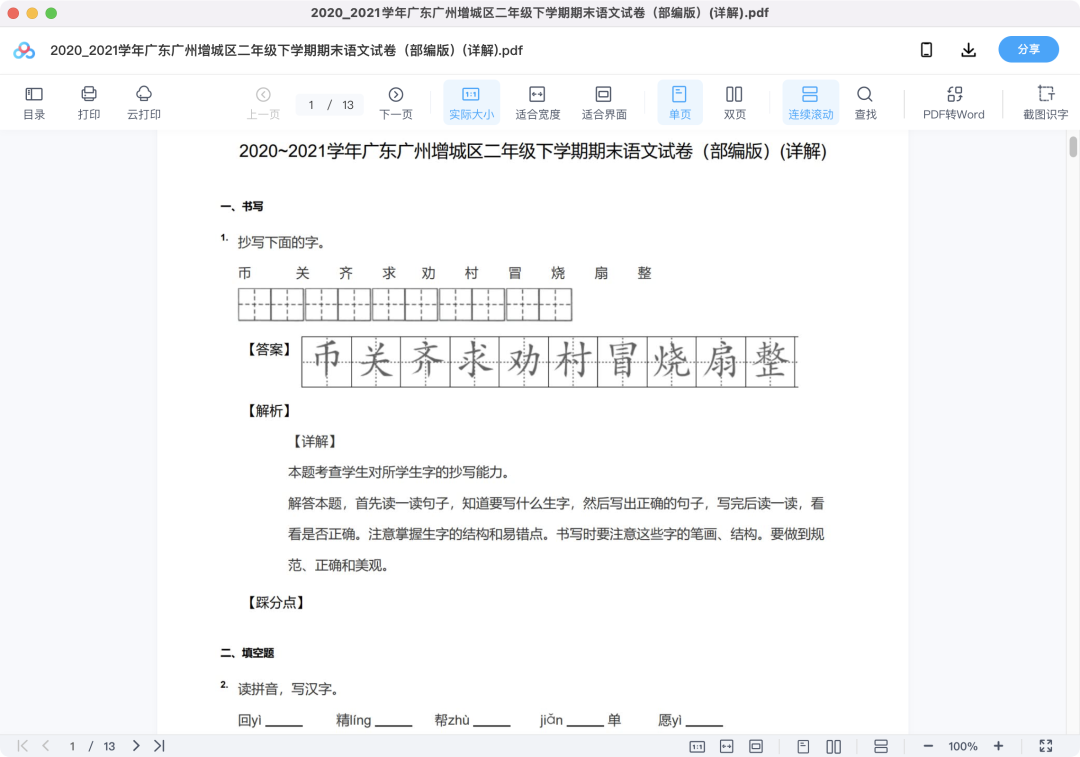The image size is (1080, 757).
Task: Click the 100% zoom level value
Action: [x=963, y=747]
